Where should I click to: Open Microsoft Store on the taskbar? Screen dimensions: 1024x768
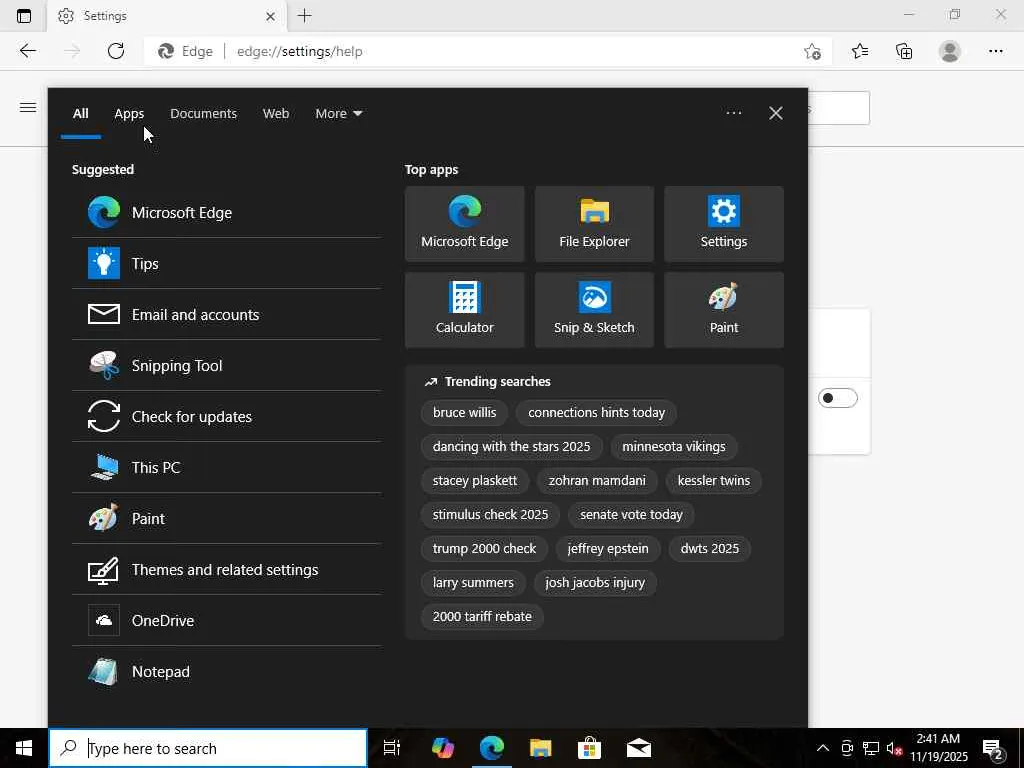click(x=589, y=748)
